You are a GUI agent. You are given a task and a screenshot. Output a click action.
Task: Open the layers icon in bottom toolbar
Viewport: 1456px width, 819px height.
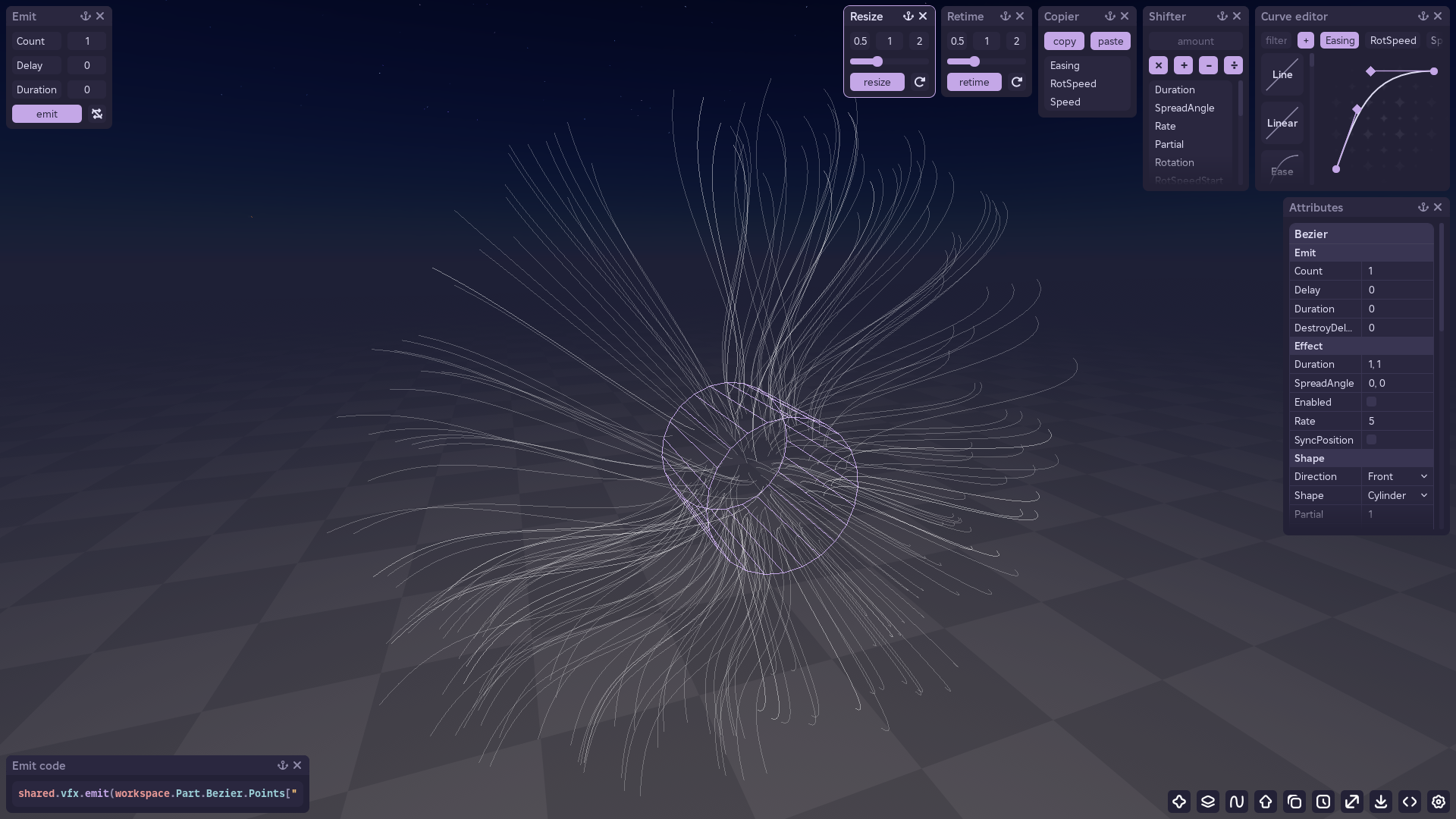point(1208,802)
